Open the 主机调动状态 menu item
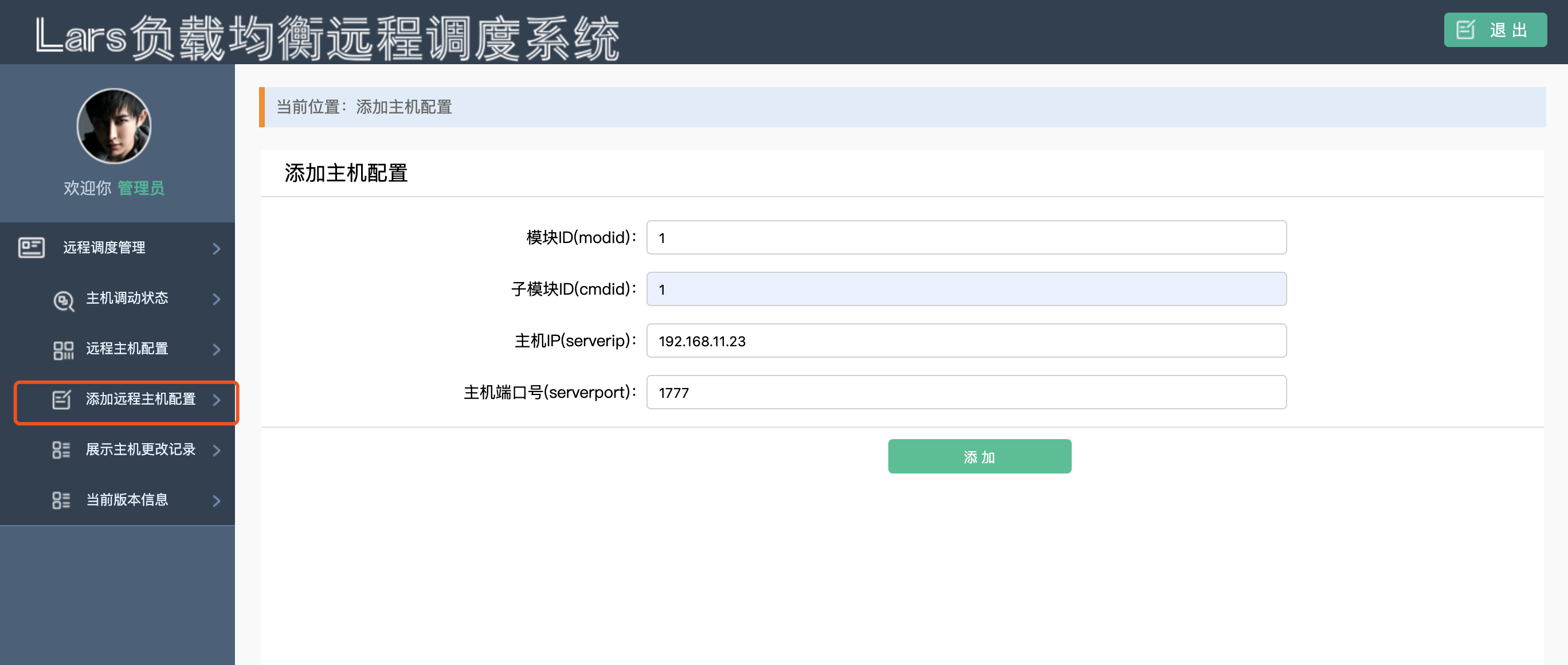 pyautogui.click(x=127, y=298)
